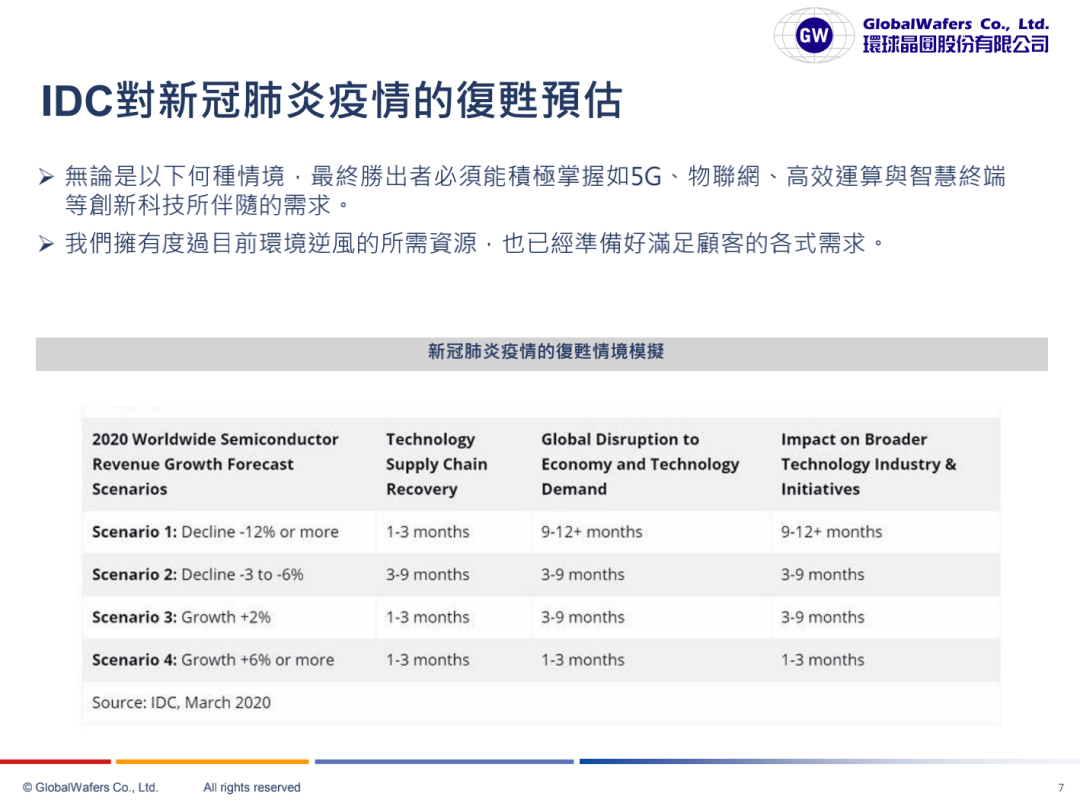The width and height of the screenshot is (1080, 806).
Task: Click the 2020 Worldwide Semiconductor Revenue header
Action: click(215, 464)
